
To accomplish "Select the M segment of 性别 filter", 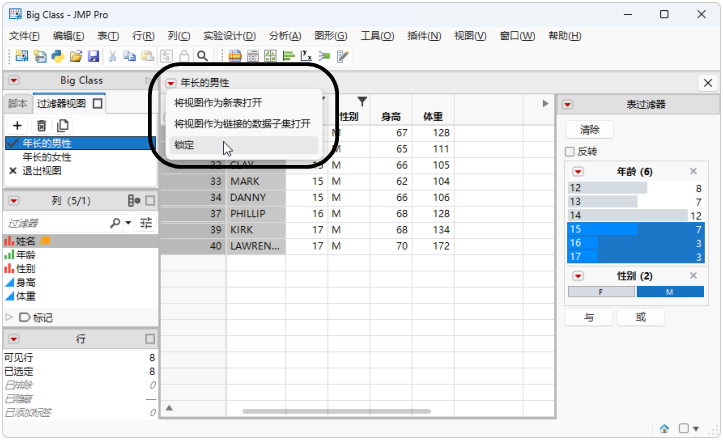I will pos(670,291).
